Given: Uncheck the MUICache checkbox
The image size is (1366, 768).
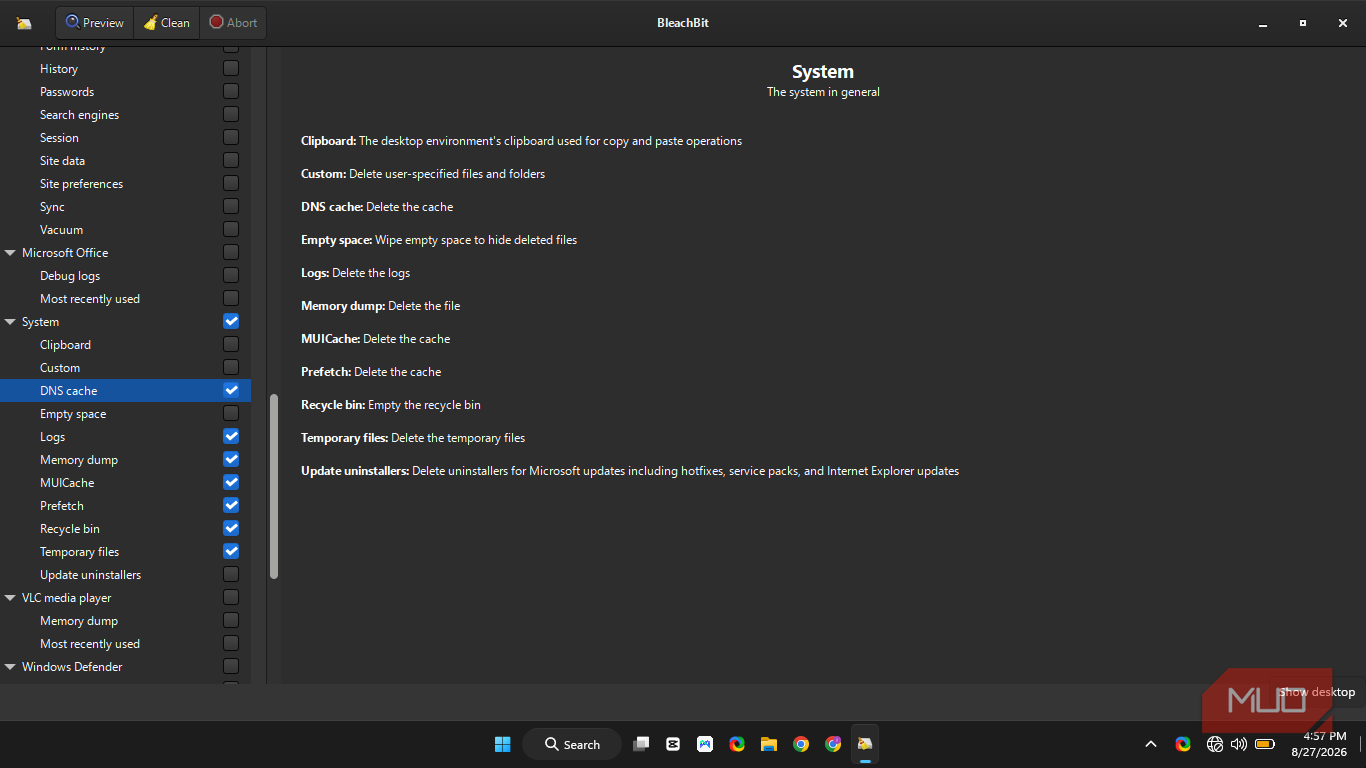Looking at the screenshot, I should tap(231, 482).
